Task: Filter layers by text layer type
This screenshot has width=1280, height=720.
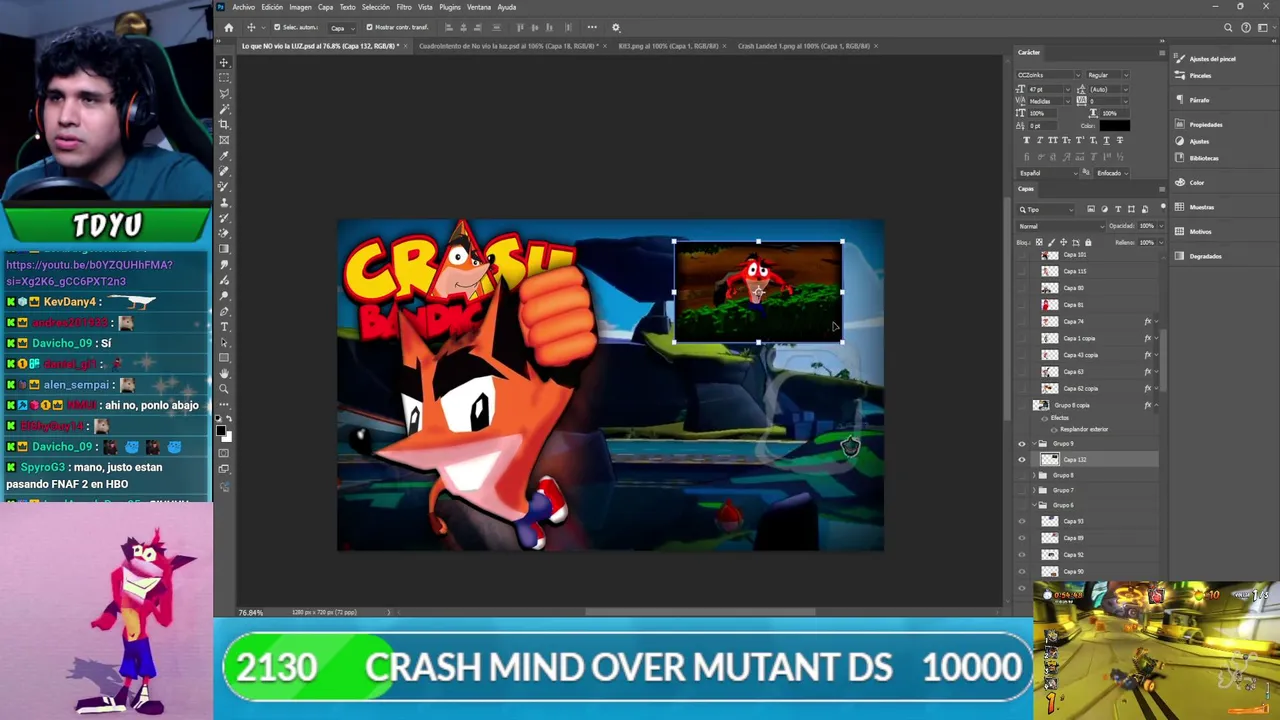Action: 1118,209
